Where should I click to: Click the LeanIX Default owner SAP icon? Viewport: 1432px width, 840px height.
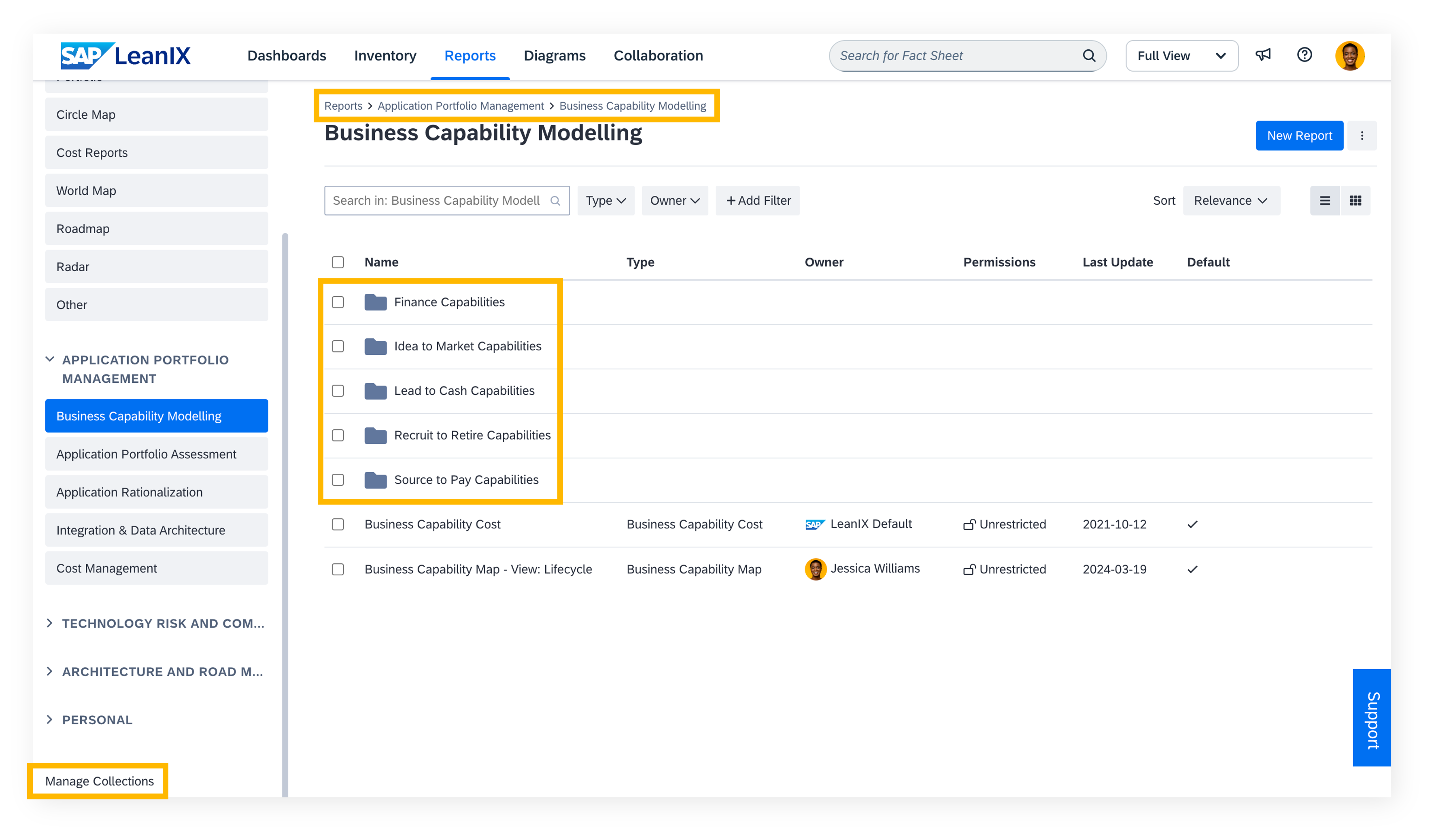815,524
